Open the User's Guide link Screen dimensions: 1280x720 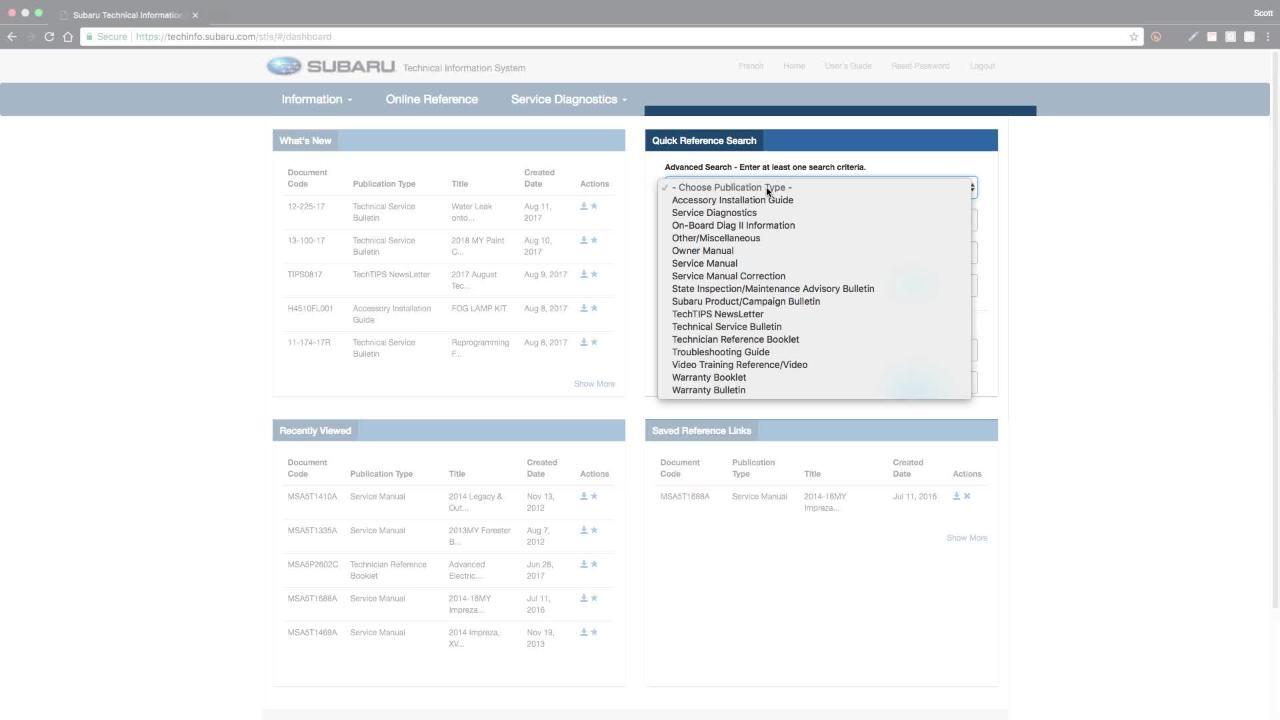(x=847, y=66)
